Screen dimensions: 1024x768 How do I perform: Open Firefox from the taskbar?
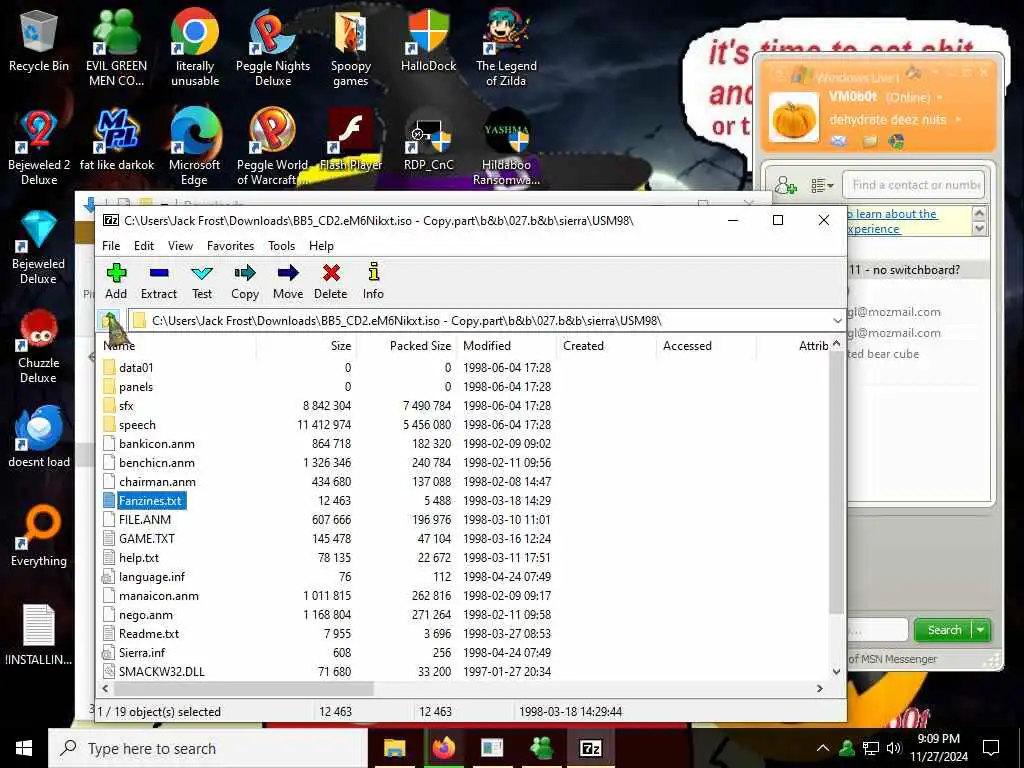[x=443, y=748]
